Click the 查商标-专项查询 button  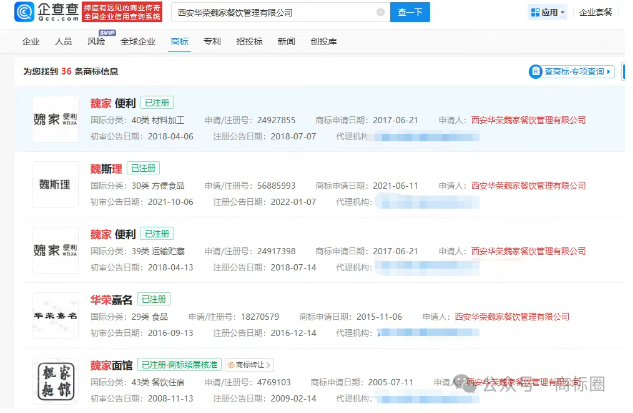tap(573, 72)
